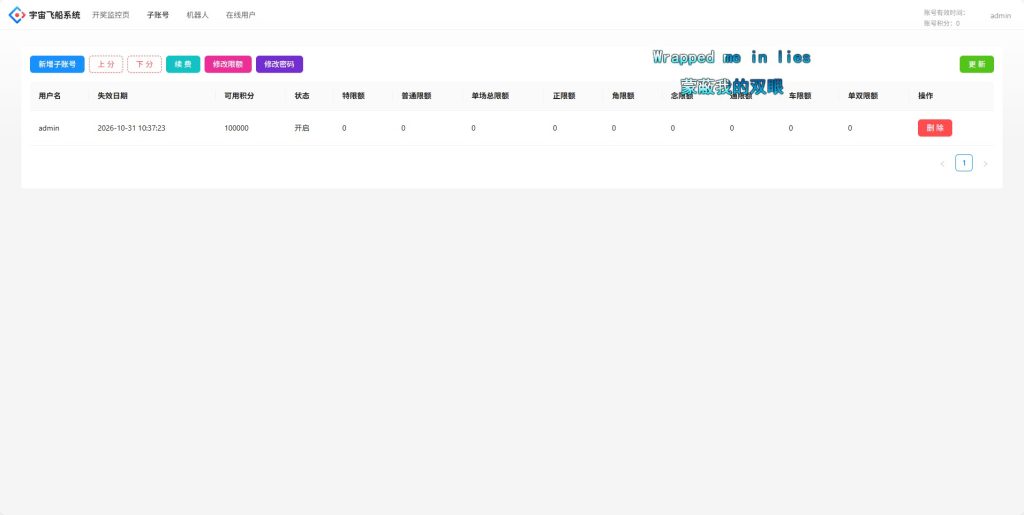1024x515 pixels.
Task: Click the 可用积分 column header
Action: 239,95
